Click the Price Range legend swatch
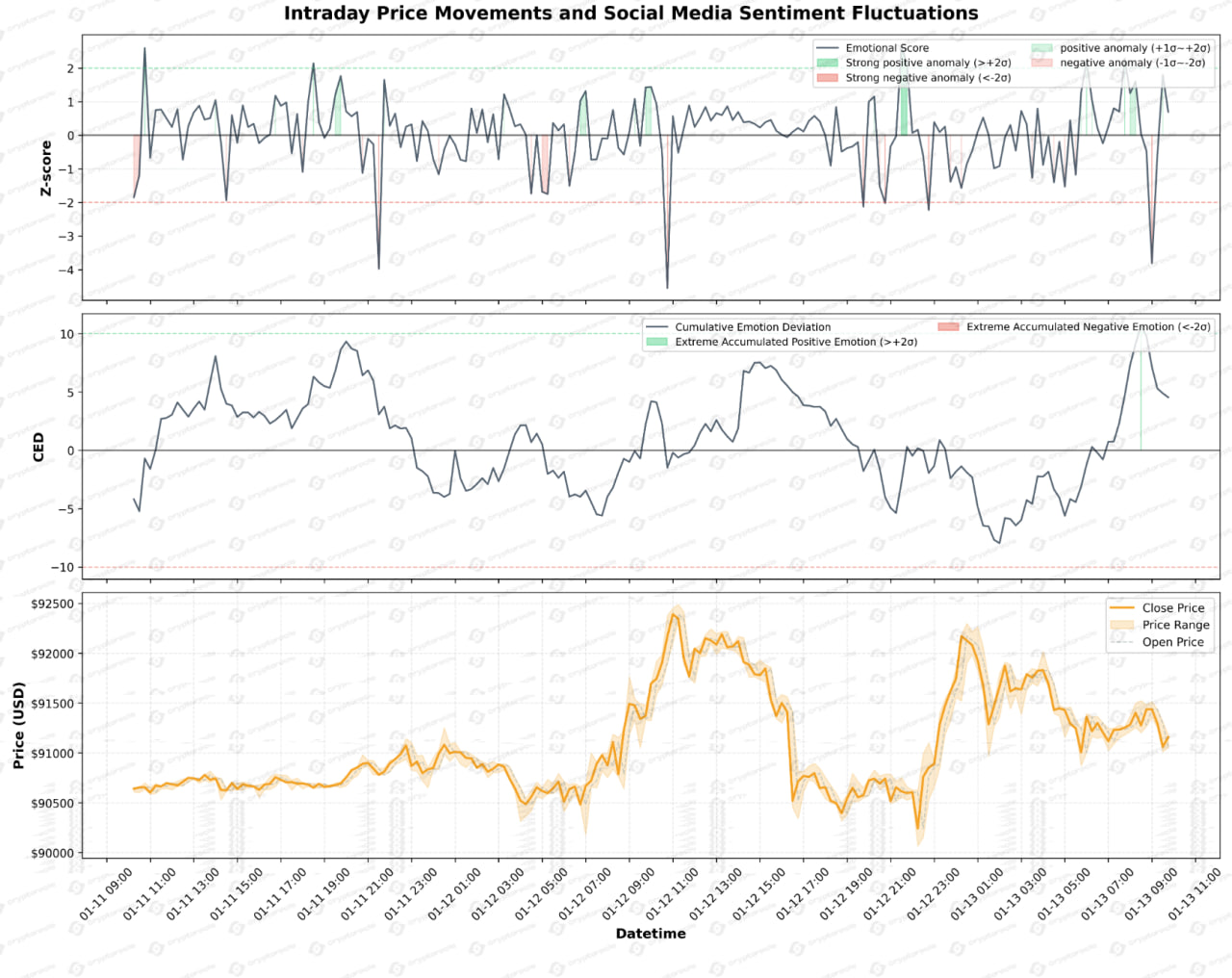The width and height of the screenshot is (1232, 978). pyautogui.click(x=1121, y=625)
